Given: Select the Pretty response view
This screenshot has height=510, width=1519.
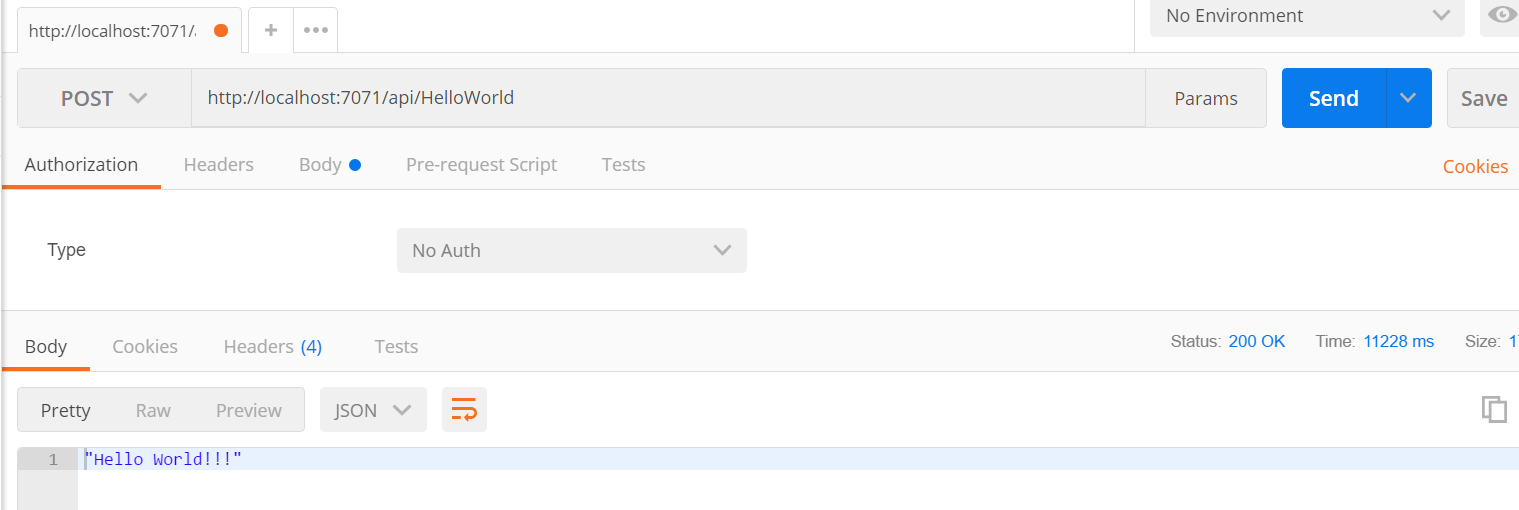Looking at the screenshot, I should click(65, 410).
